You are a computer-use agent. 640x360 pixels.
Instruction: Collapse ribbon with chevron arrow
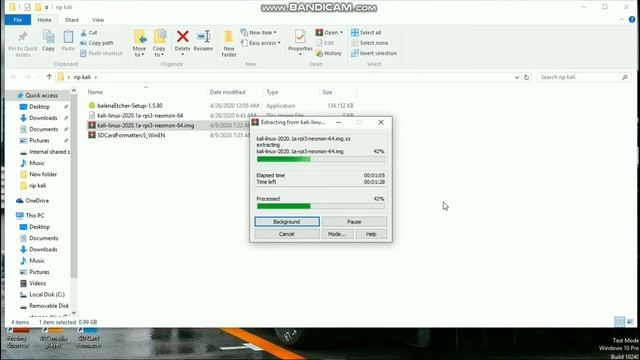click(x=622, y=20)
